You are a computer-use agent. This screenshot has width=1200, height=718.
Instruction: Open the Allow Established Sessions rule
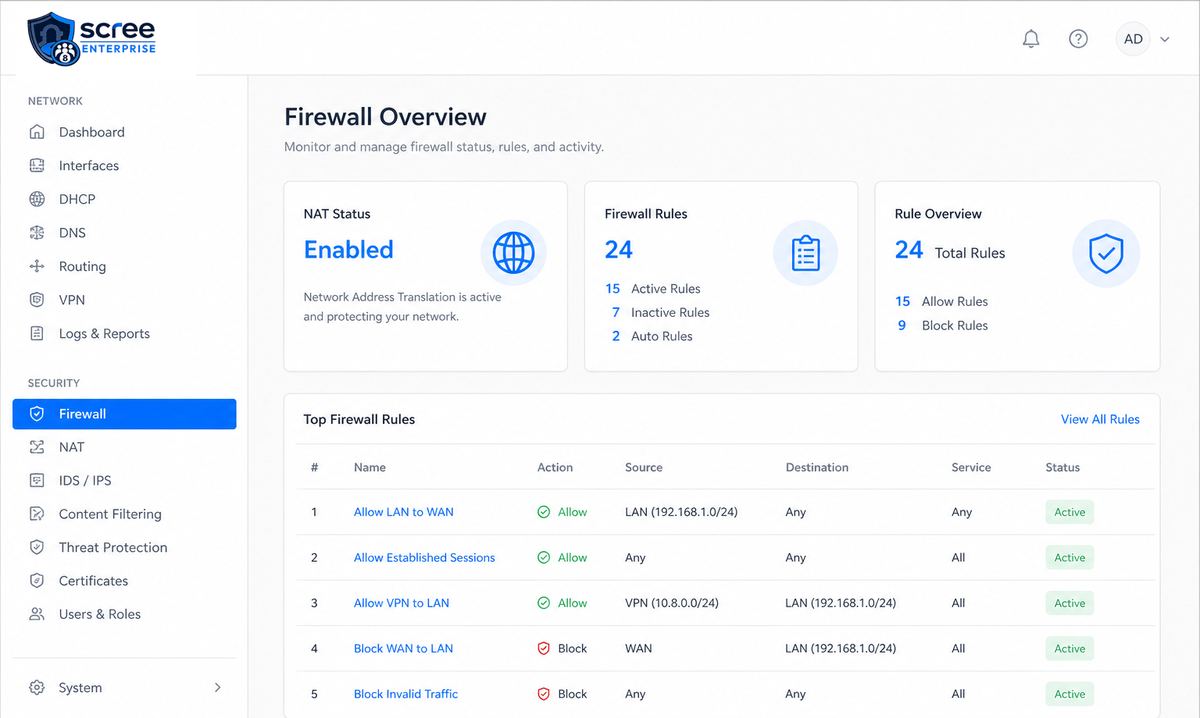pyautogui.click(x=424, y=558)
